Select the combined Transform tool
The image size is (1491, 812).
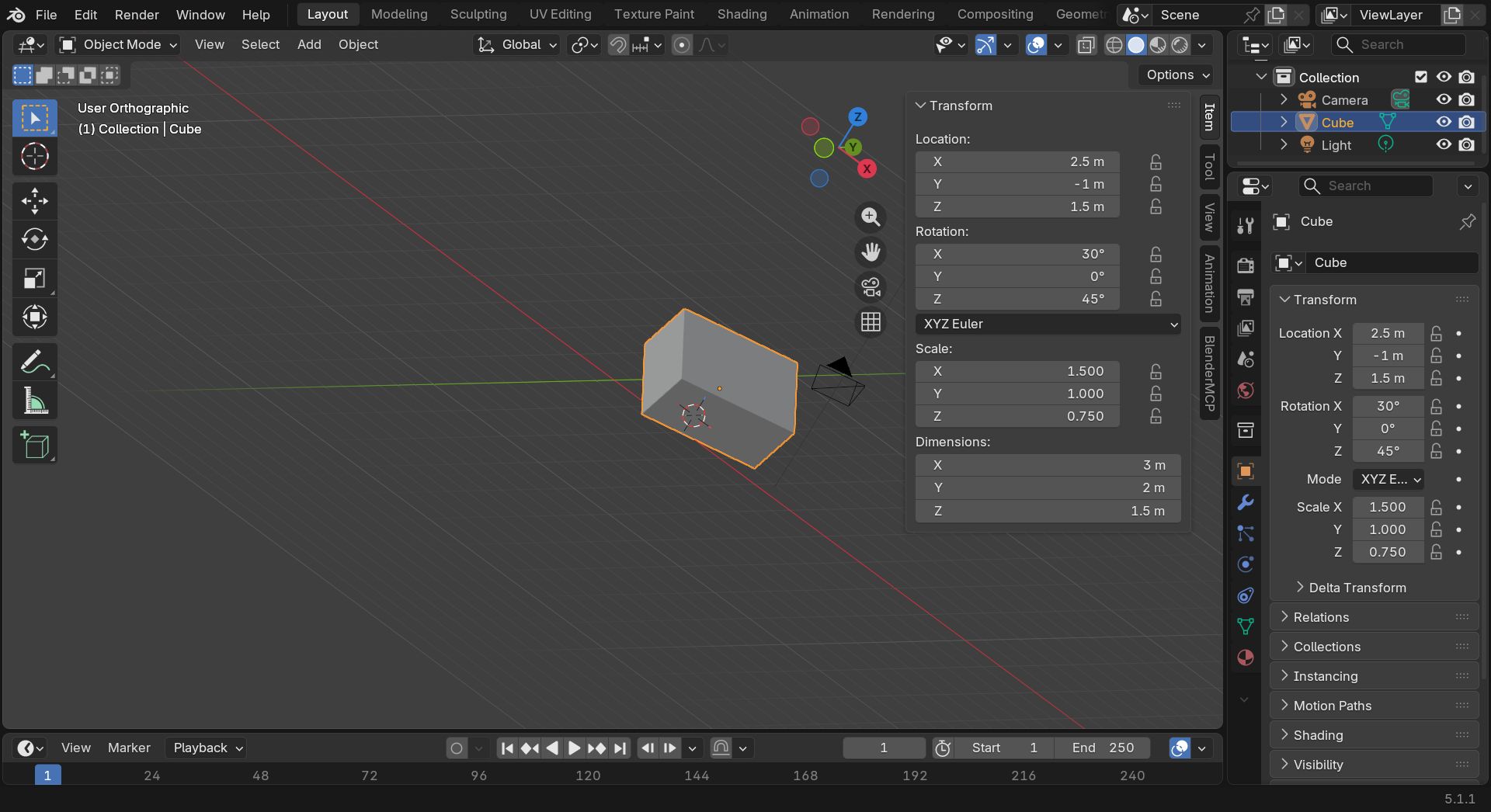(x=34, y=317)
